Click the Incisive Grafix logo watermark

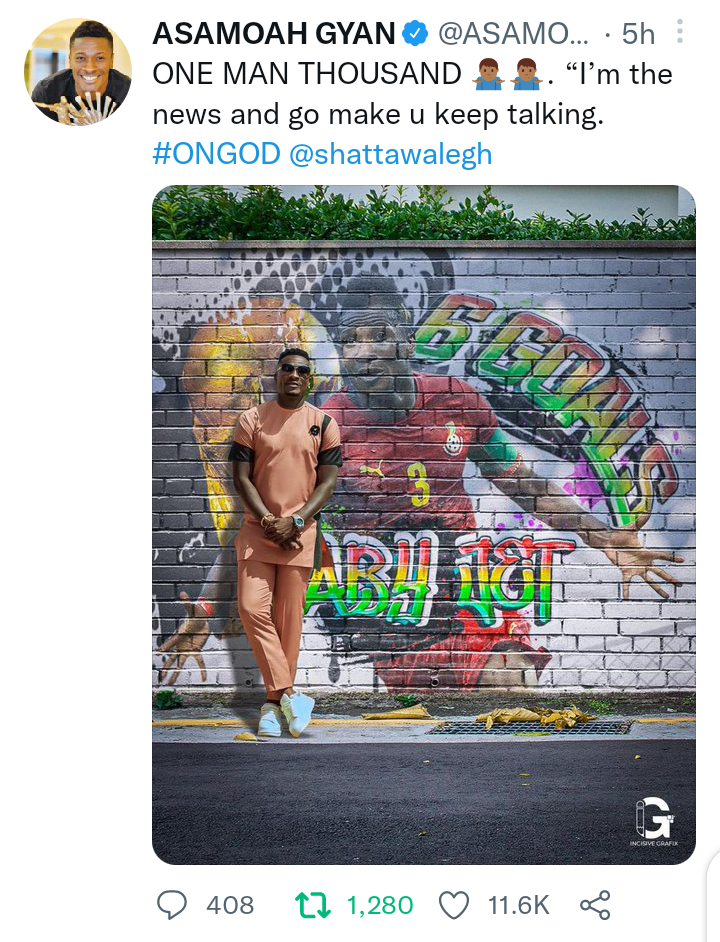pyautogui.click(x=654, y=821)
